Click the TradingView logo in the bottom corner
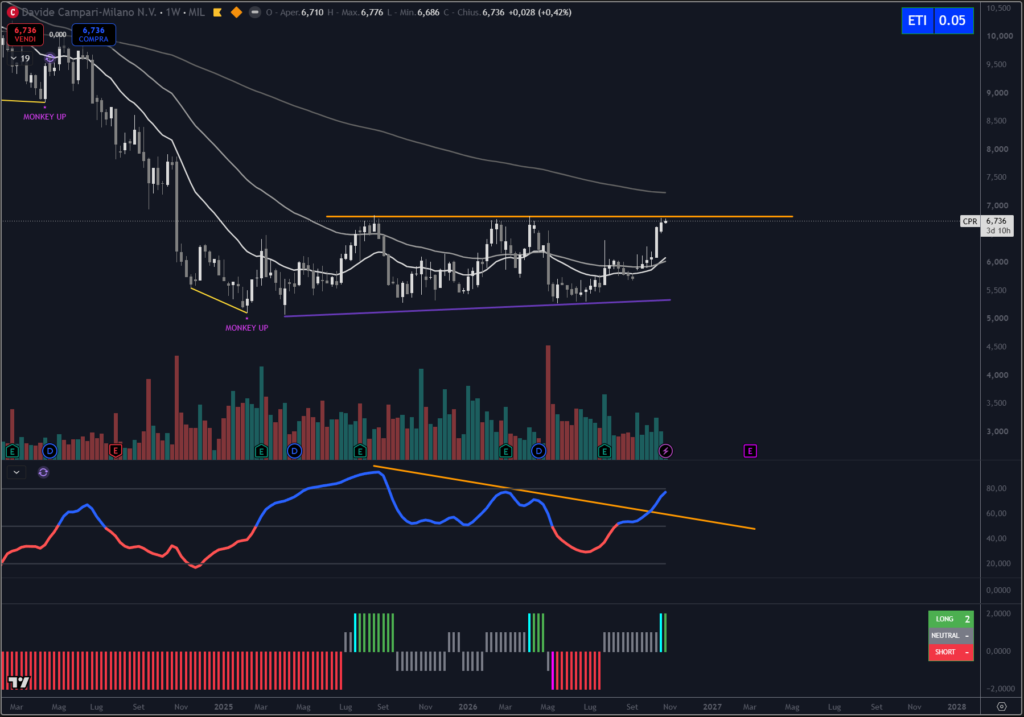The image size is (1024, 717). coord(19,682)
